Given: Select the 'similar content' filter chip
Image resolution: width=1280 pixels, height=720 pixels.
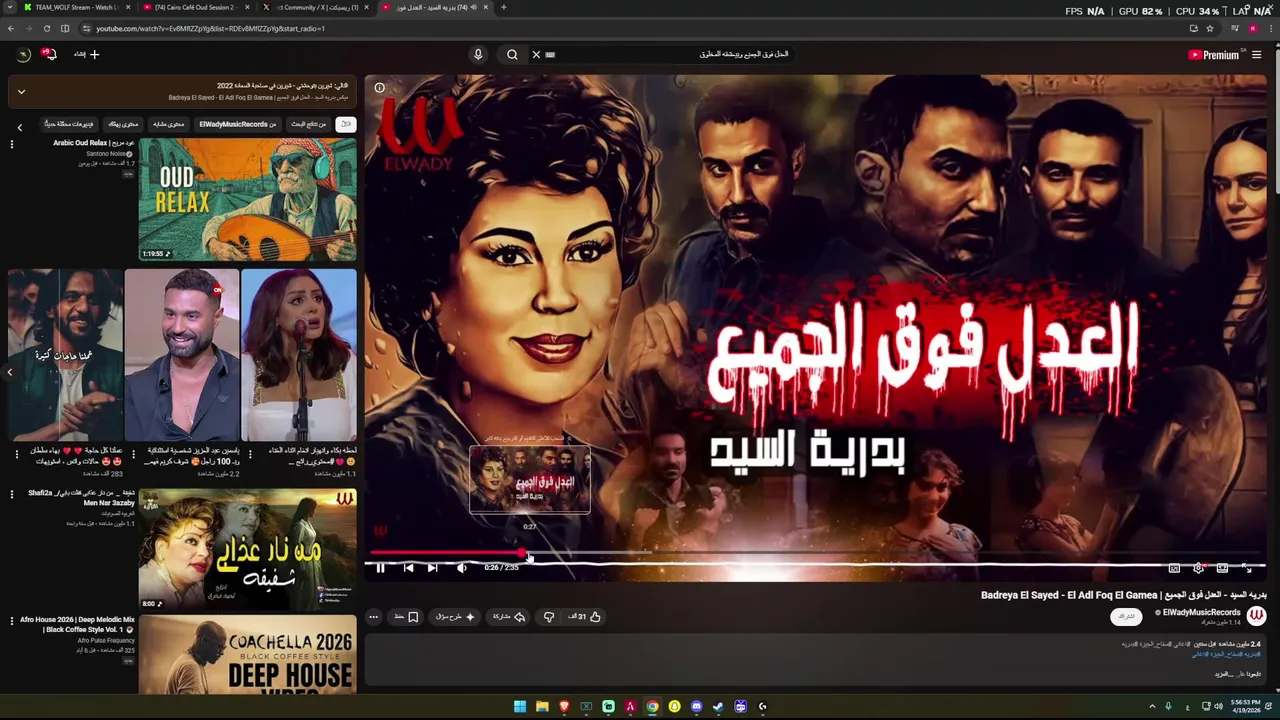Looking at the screenshot, I should [x=168, y=124].
